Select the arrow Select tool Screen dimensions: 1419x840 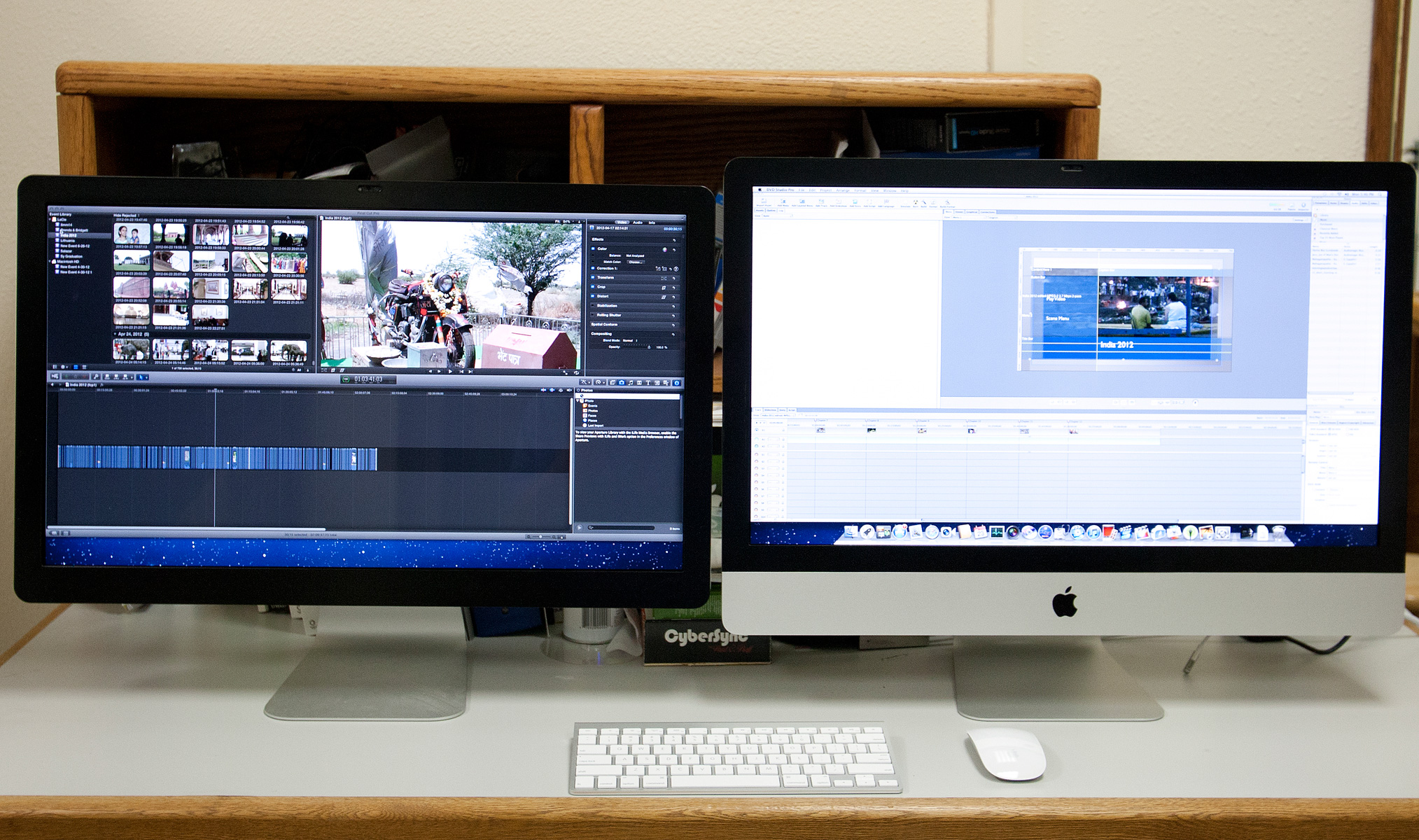pos(141,377)
